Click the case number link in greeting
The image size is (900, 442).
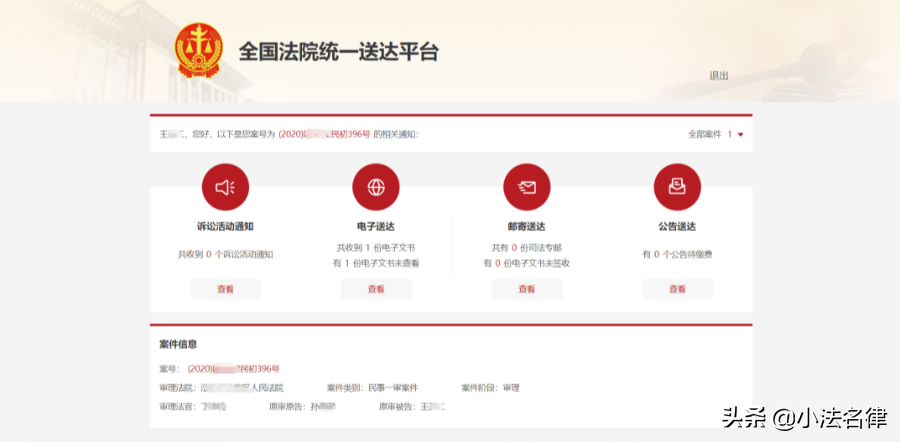coord(324,134)
